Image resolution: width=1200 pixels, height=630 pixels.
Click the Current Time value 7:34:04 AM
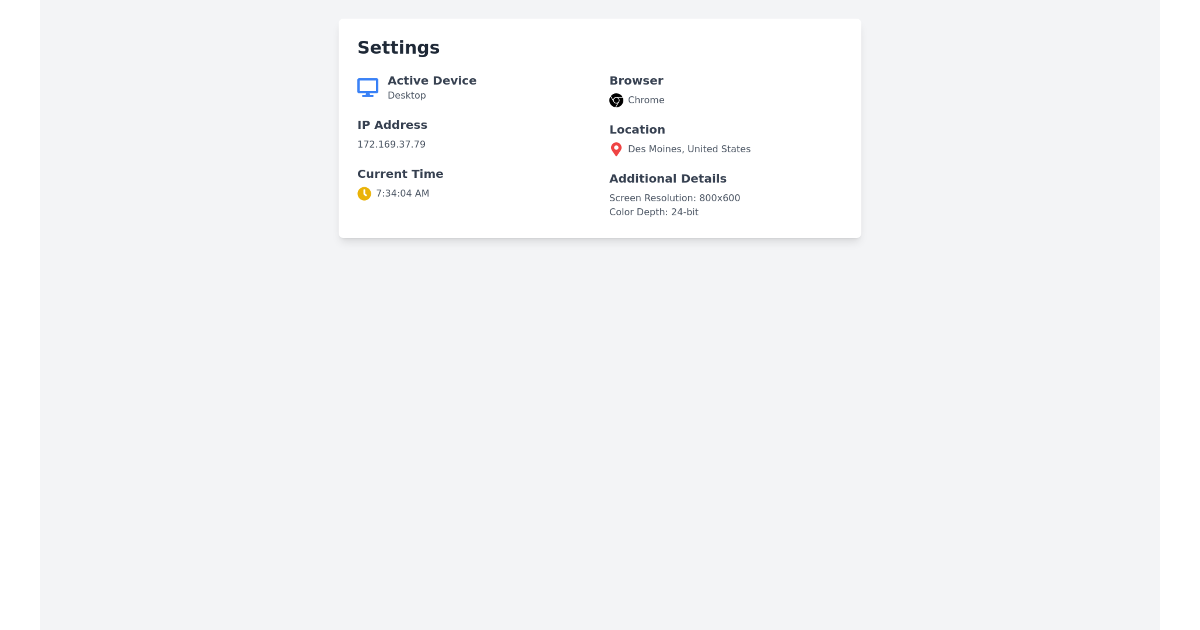402,193
